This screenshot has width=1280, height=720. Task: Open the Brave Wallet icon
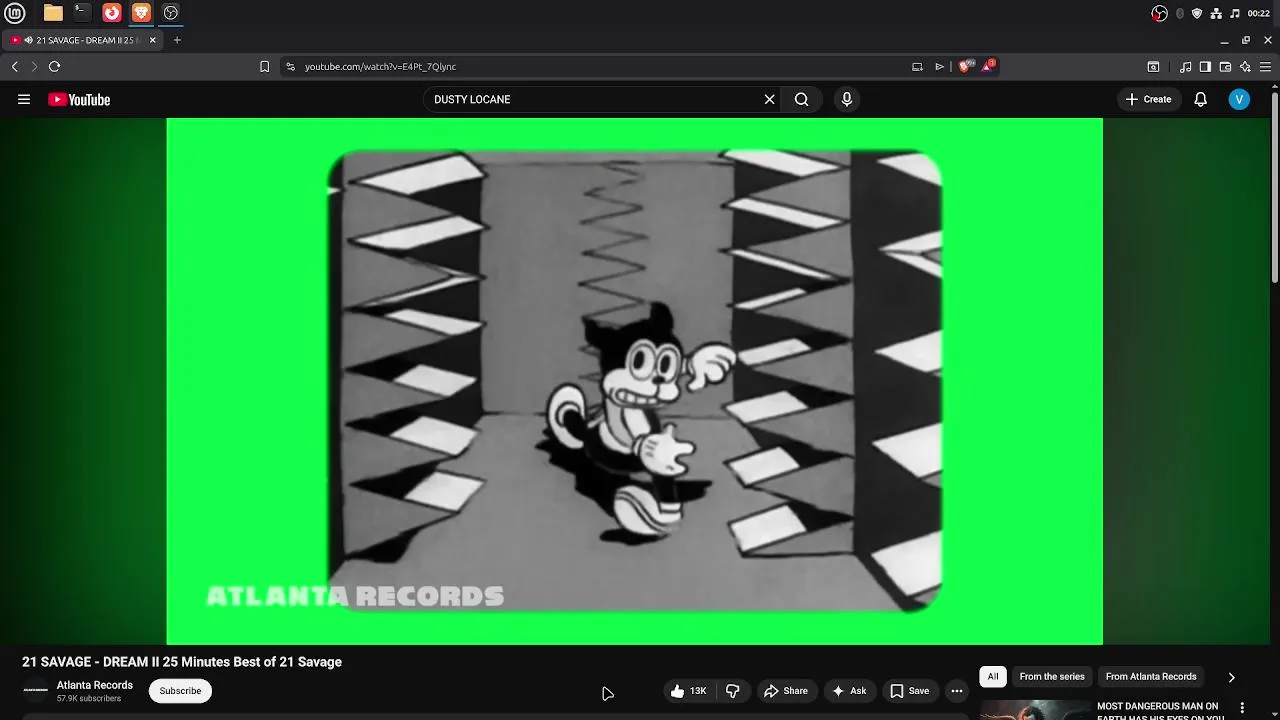(1225, 67)
